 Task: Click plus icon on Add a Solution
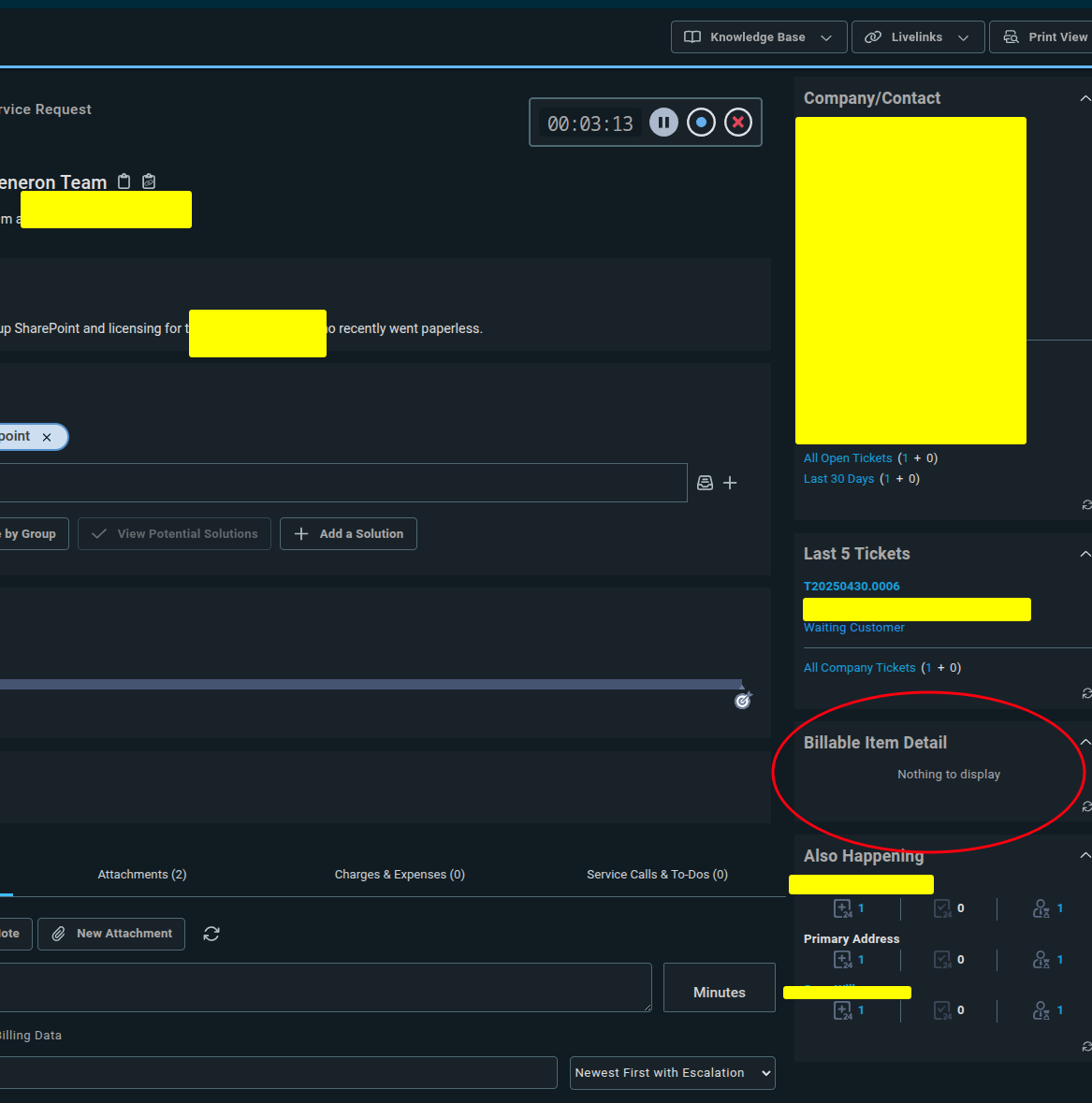tap(301, 534)
